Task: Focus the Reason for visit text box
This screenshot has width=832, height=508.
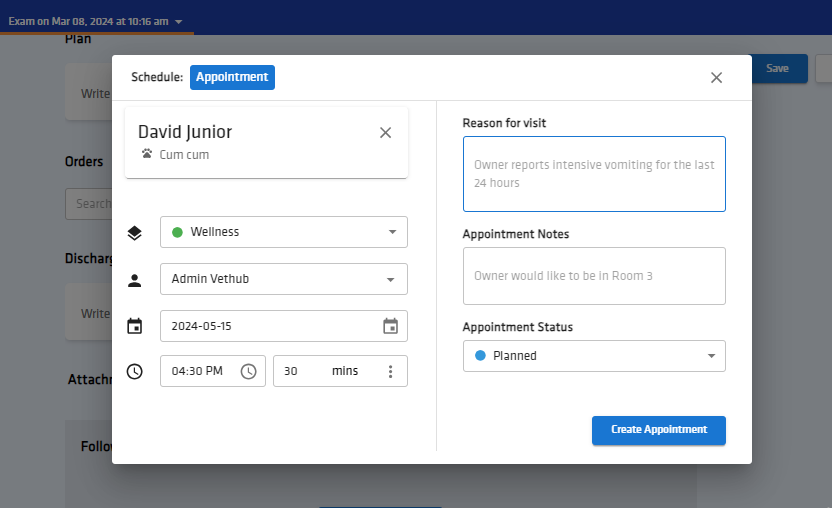Action: tap(594, 174)
